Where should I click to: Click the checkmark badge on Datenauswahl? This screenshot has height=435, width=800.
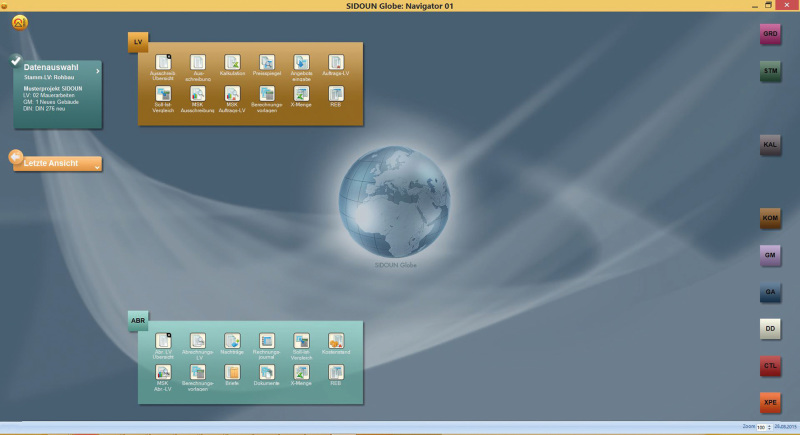pyautogui.click(x=16, y=61)
